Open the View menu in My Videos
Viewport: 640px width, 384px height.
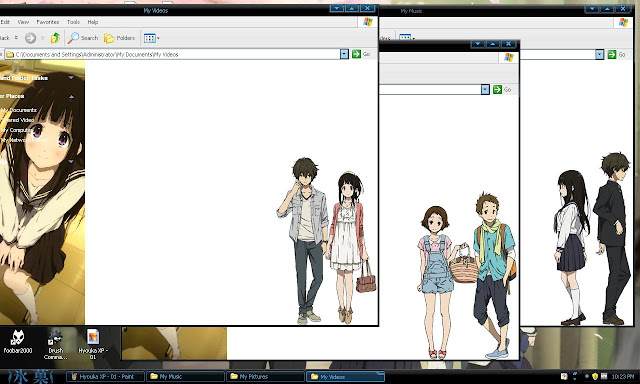[x=23, y=22]
